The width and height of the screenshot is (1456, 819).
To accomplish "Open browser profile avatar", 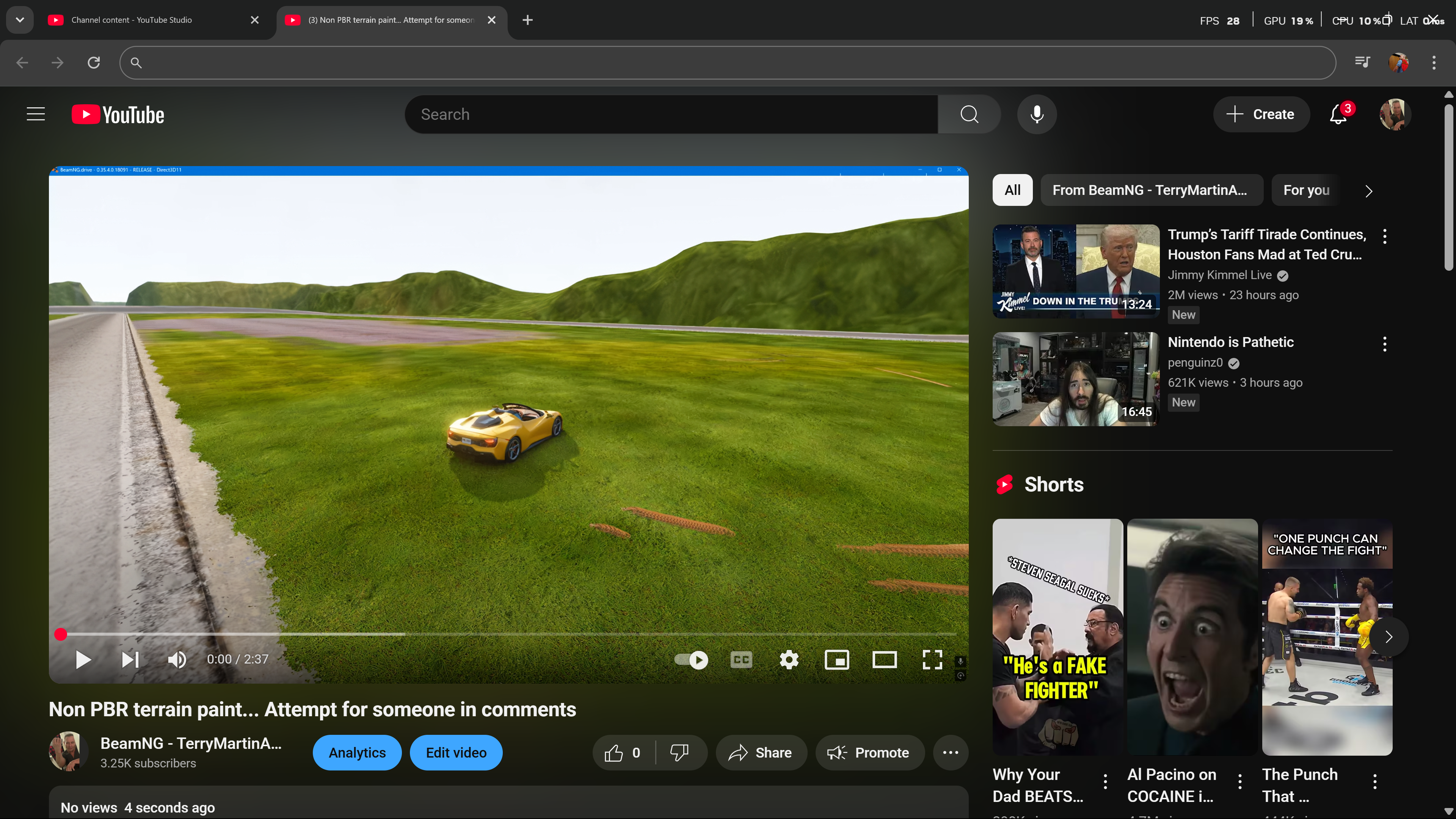I will pyautogui.click(x=1398, y=62).
